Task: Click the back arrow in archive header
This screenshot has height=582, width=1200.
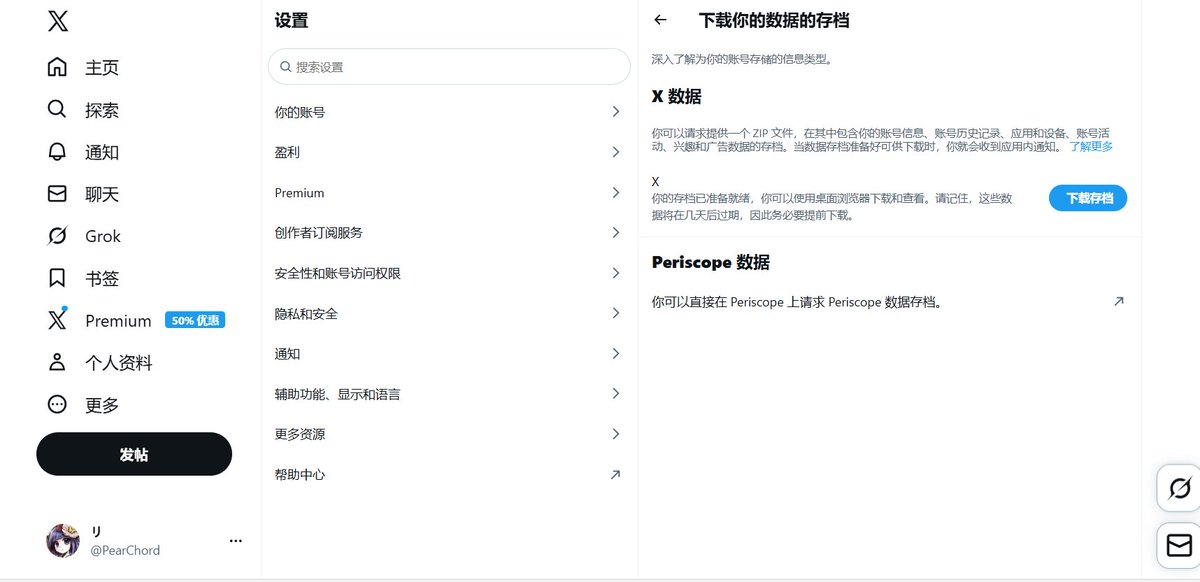Action: 660,20
